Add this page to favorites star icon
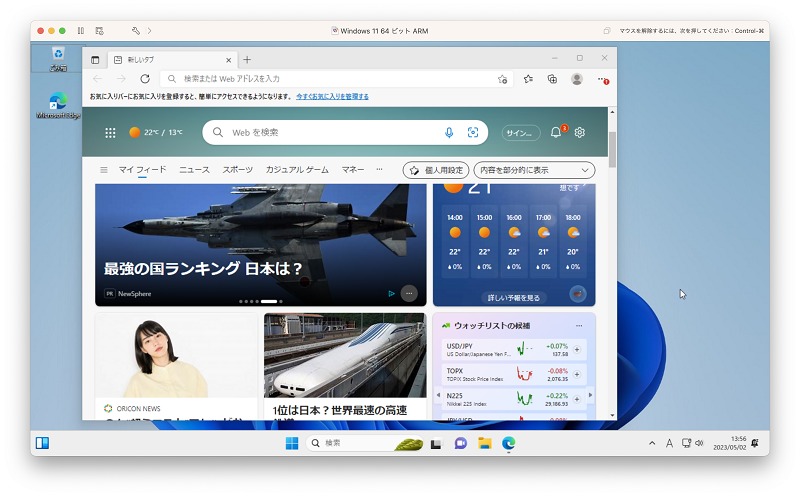 coord(503,79)
